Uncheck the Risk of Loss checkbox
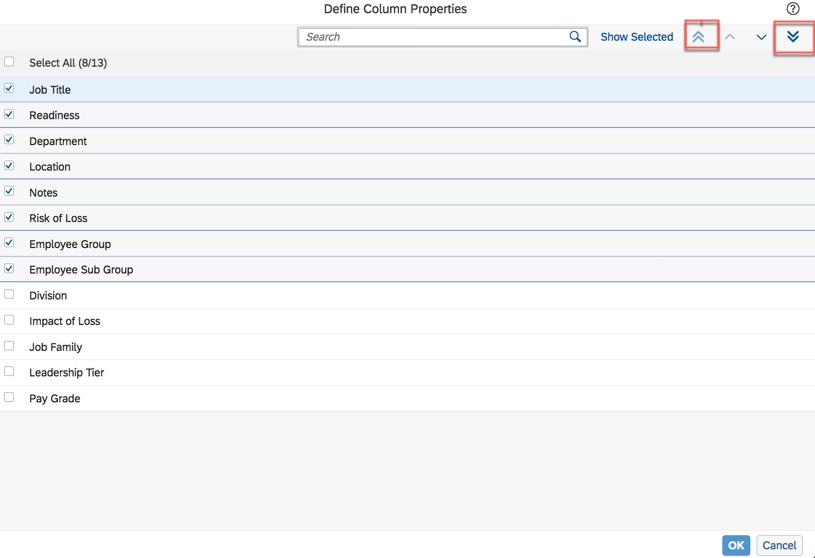The height and width of the screenshot is (558, 815). pos(10,217)
